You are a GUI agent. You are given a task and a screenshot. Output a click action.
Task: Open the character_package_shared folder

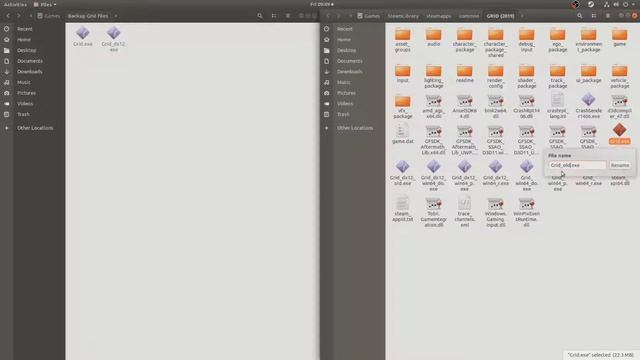496,43
